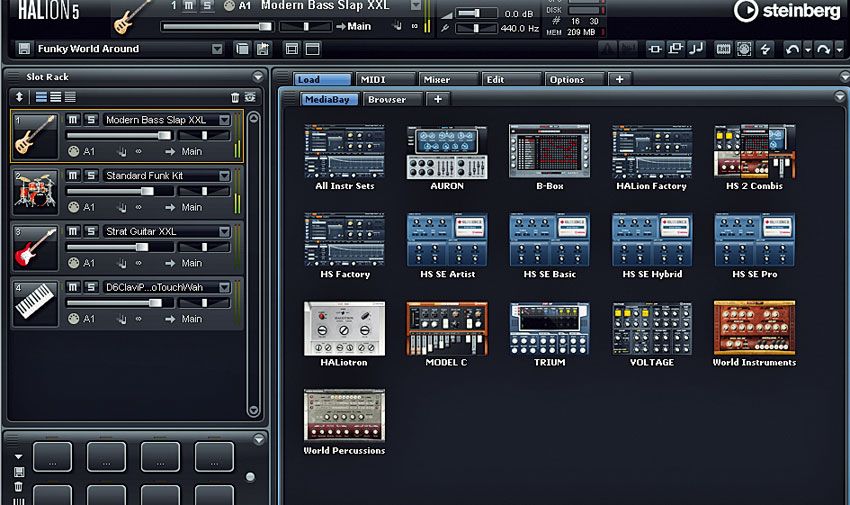Click the slot rack scroll down arrow
850x505 pixels.
pos(253,410)
